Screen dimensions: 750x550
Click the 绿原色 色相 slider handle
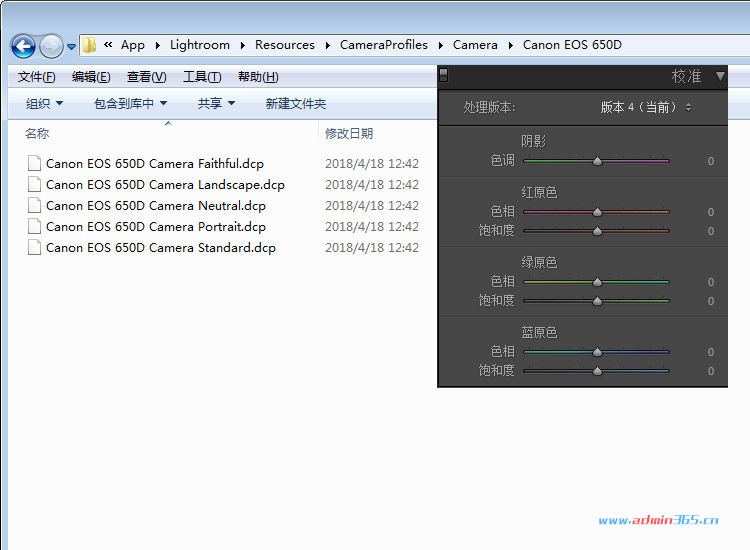[597, 282]
